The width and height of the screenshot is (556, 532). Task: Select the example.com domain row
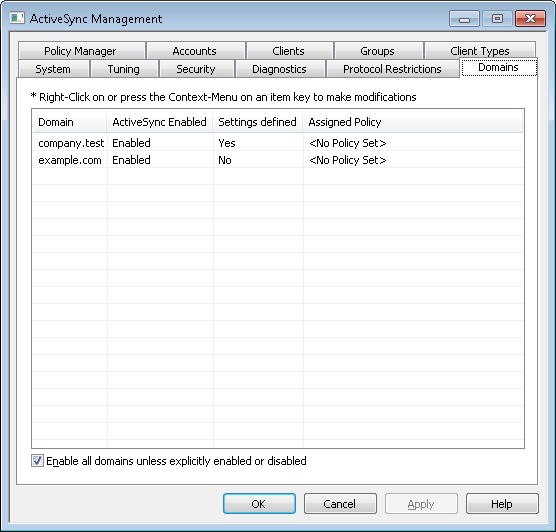point(278,160)
